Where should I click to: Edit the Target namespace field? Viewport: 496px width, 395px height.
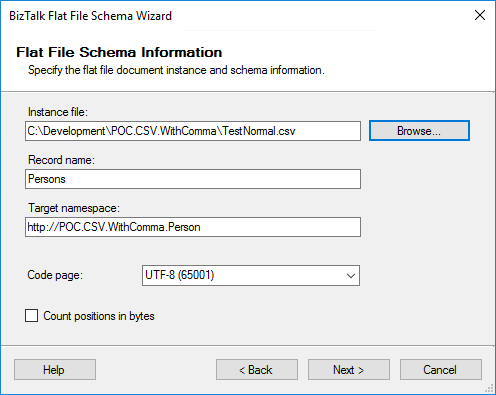(x=193, y=227)
